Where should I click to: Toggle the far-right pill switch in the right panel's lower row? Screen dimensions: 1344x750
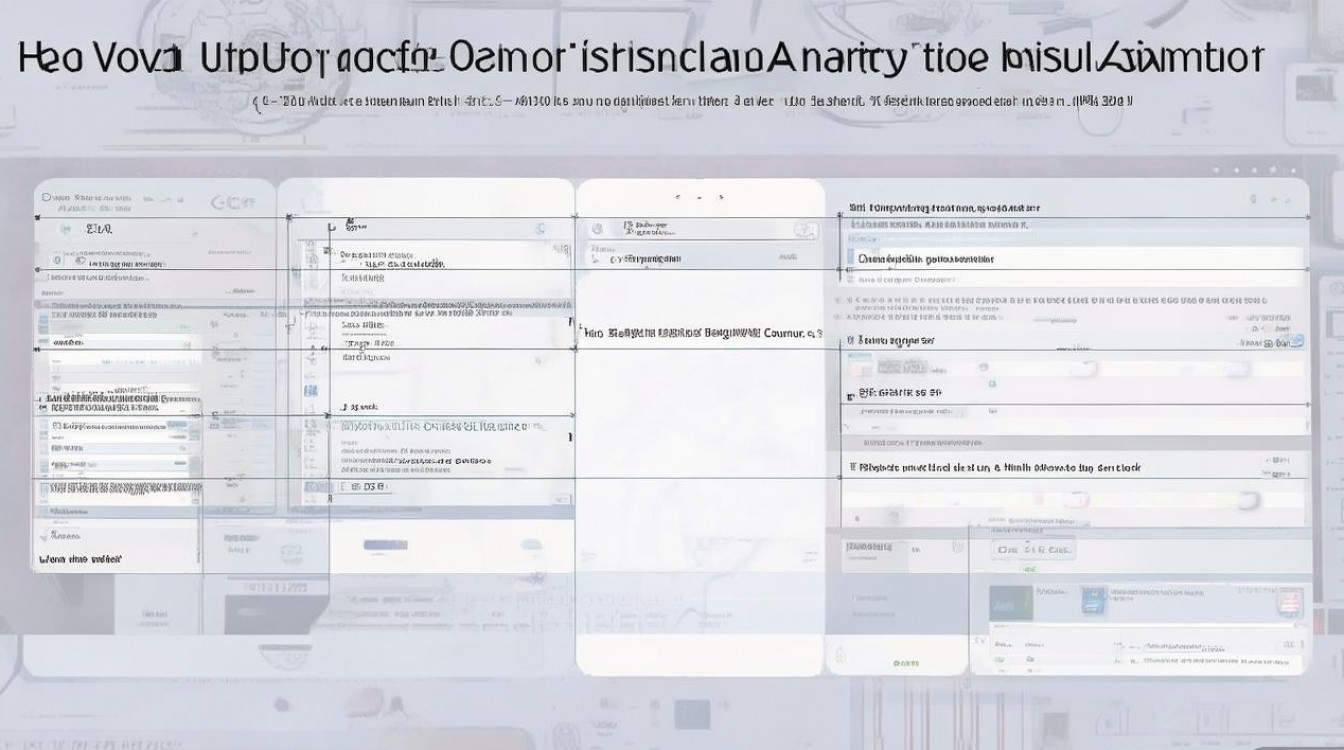pos(1247,500)
